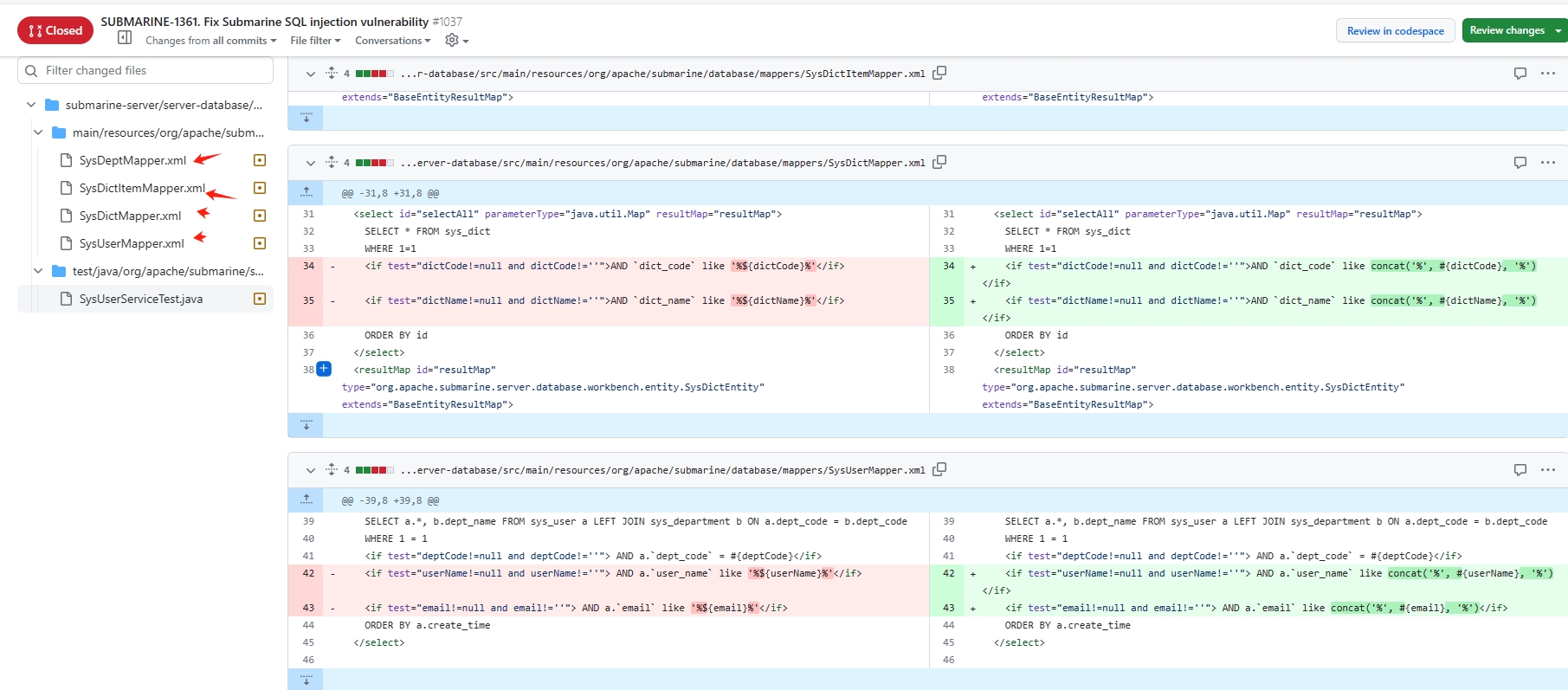The height and width of the screenshot is (690, 1568).
Task: Copy the SysDictMapper.xml file path
Action: [x=939, y=162]
